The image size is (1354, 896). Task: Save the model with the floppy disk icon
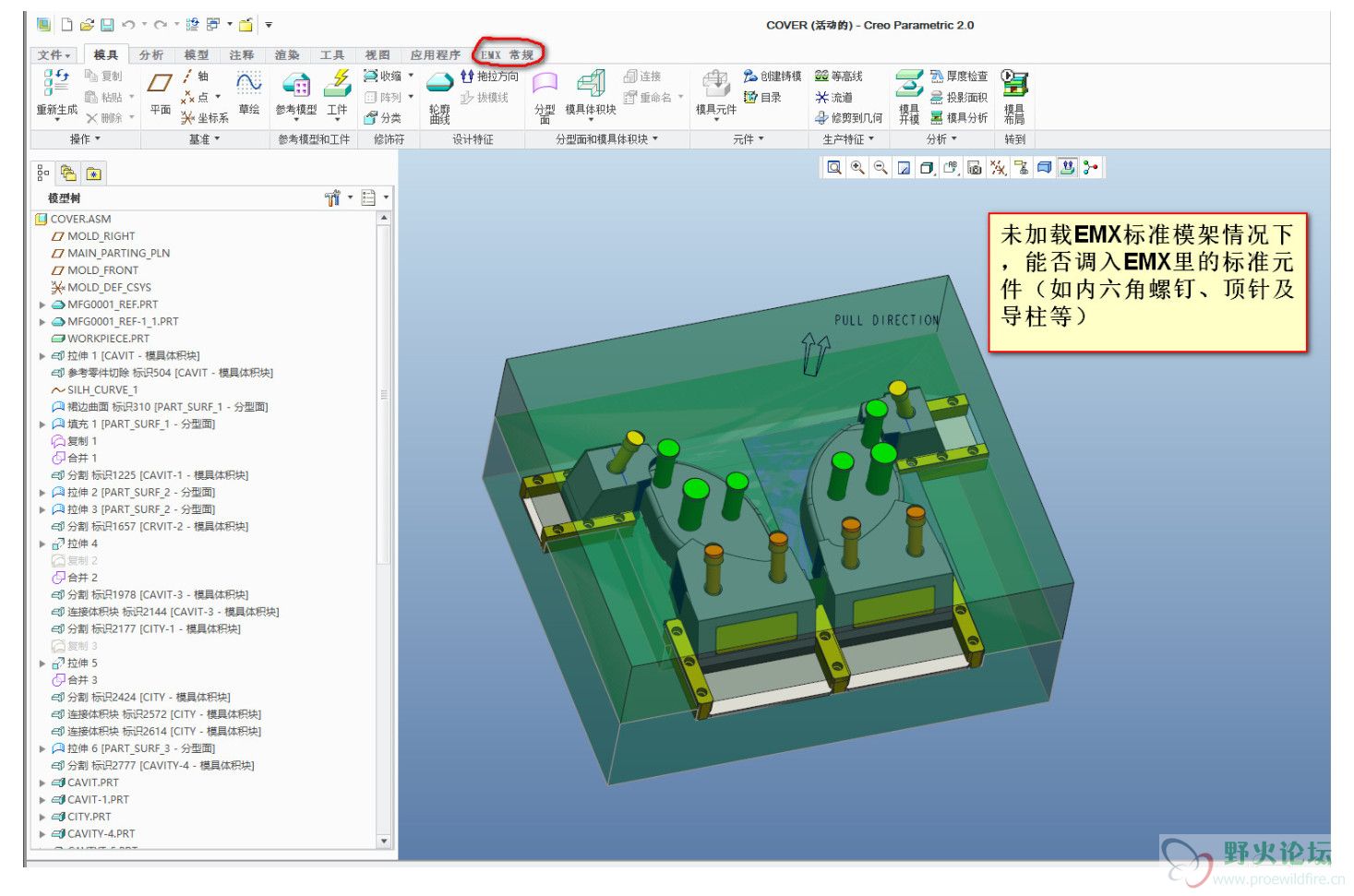107,25
